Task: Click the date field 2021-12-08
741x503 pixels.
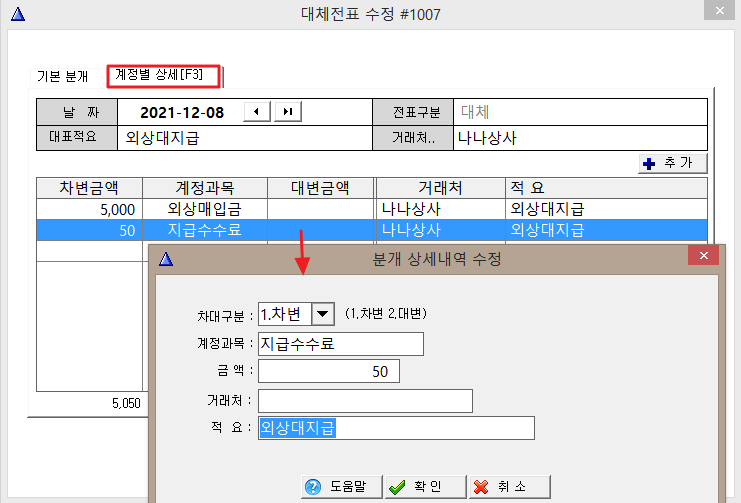Action: [x=182, y=112]
